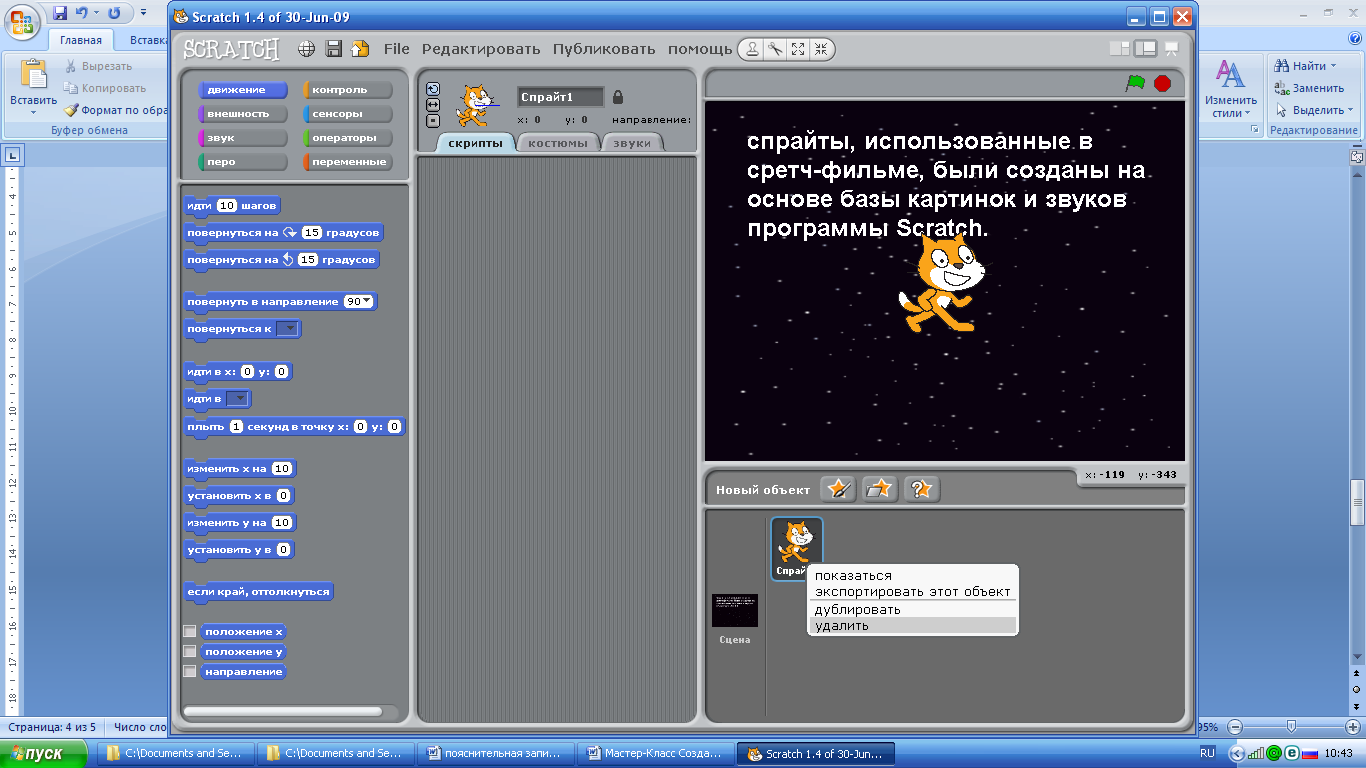Click the green flag to start scripts
This screenshot has height=768, width=1366.
point(1135,84)
